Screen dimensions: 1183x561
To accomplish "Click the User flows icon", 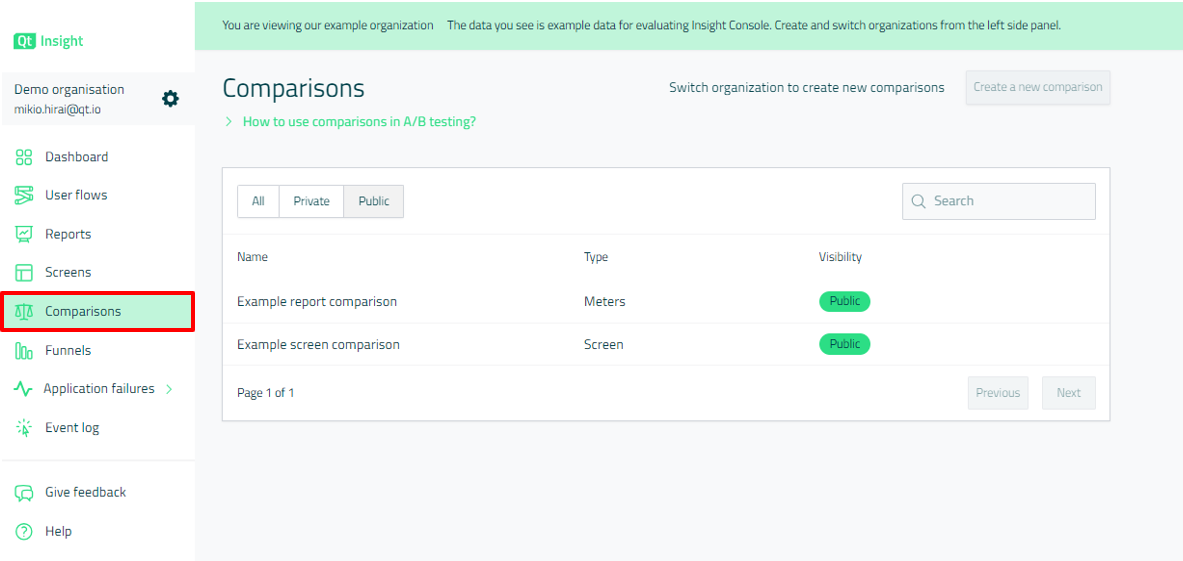I will click(x=24, y=195).
